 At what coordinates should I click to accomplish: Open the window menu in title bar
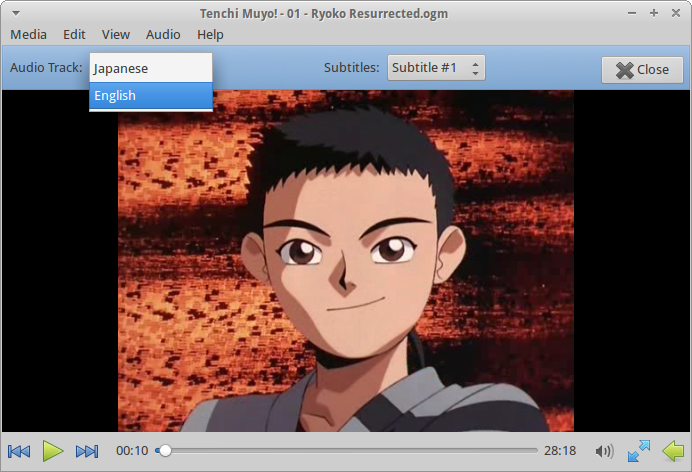[x=15, y=13]
